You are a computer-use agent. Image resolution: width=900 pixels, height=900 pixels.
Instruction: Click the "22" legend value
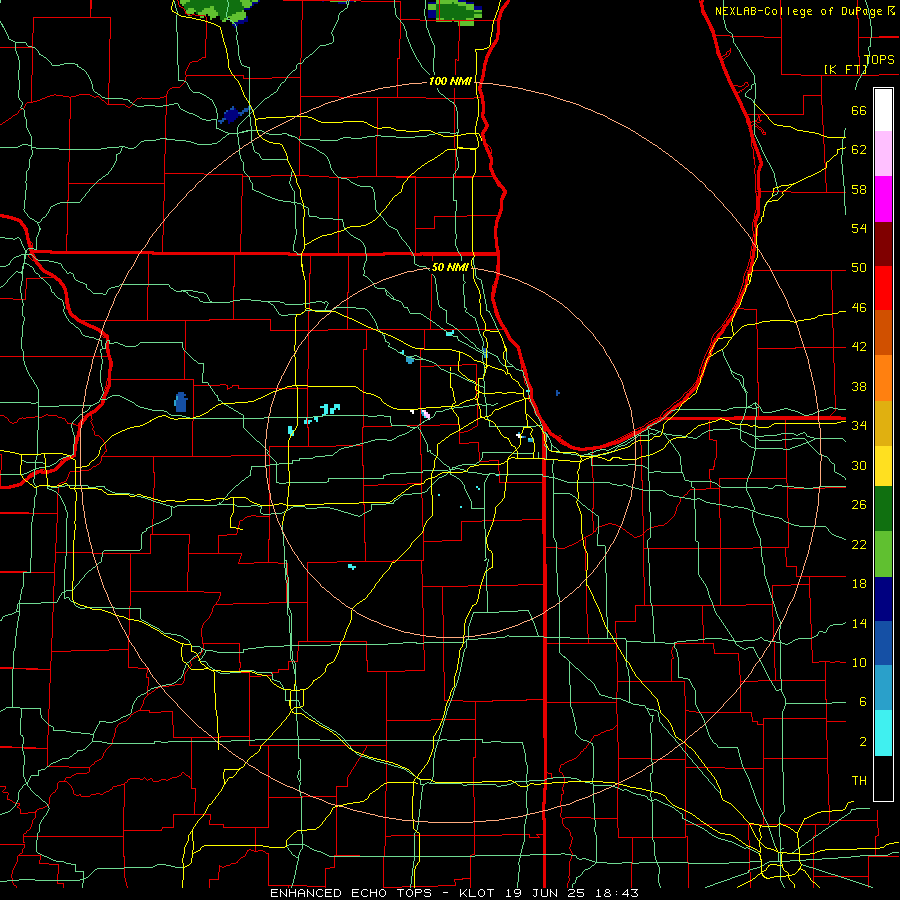859,545
